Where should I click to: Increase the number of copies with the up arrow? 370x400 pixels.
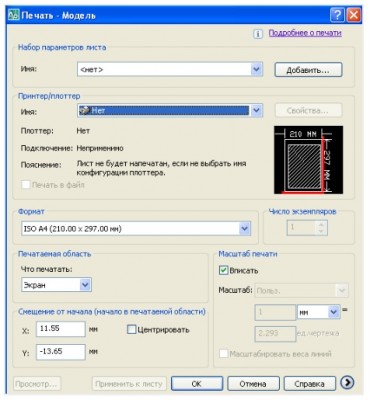(321, 225)
